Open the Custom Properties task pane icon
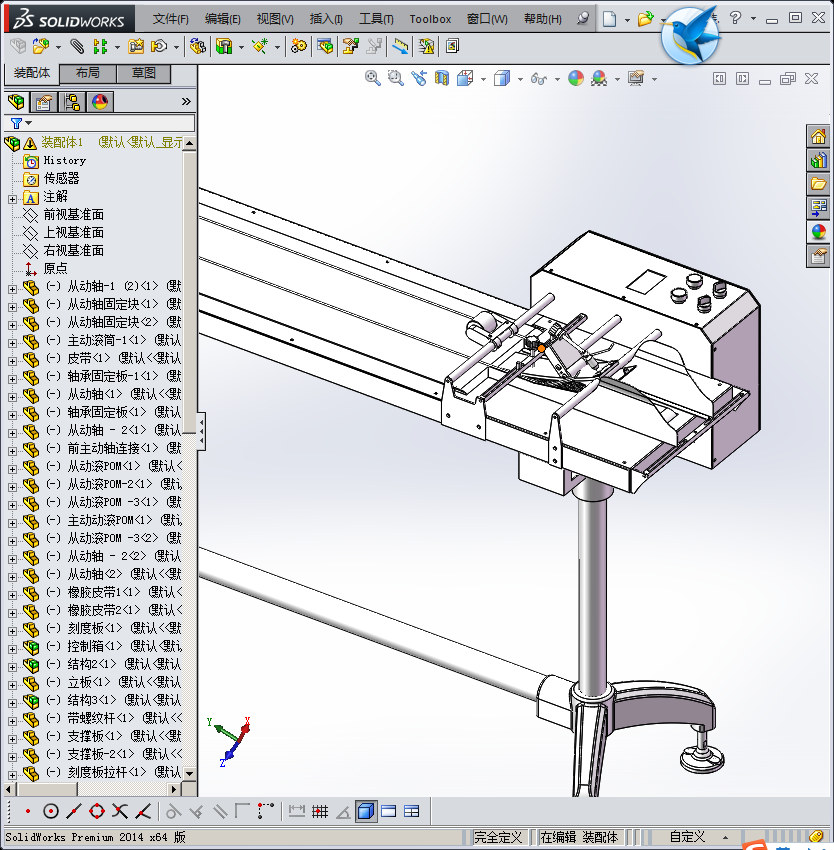 (818, 256)
